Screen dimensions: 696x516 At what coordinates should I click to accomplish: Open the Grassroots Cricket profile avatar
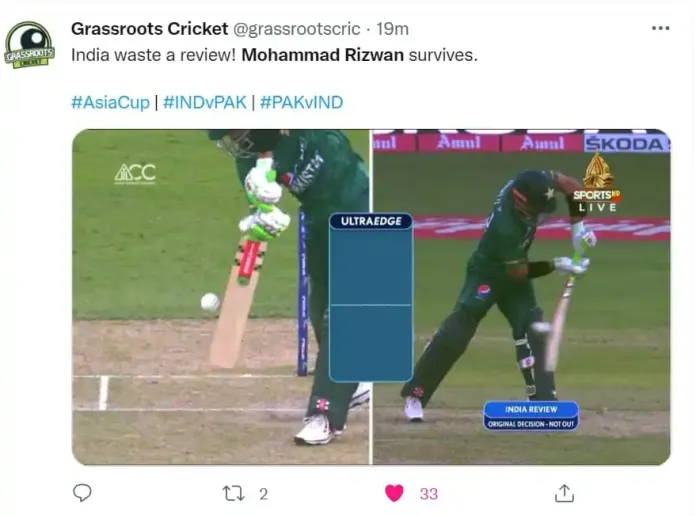(x=29, y=44)
